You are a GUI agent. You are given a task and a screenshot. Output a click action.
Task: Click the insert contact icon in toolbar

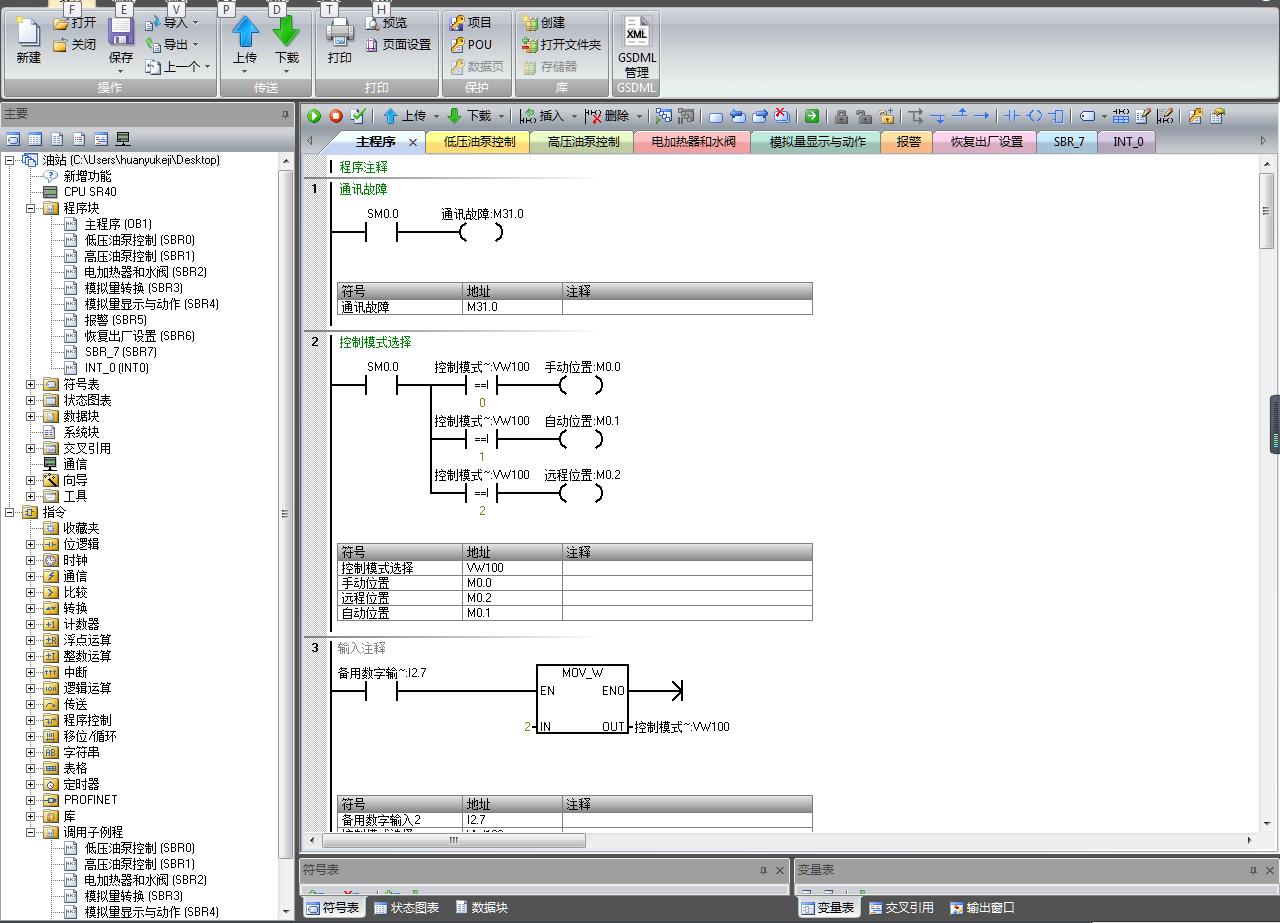1012,116
